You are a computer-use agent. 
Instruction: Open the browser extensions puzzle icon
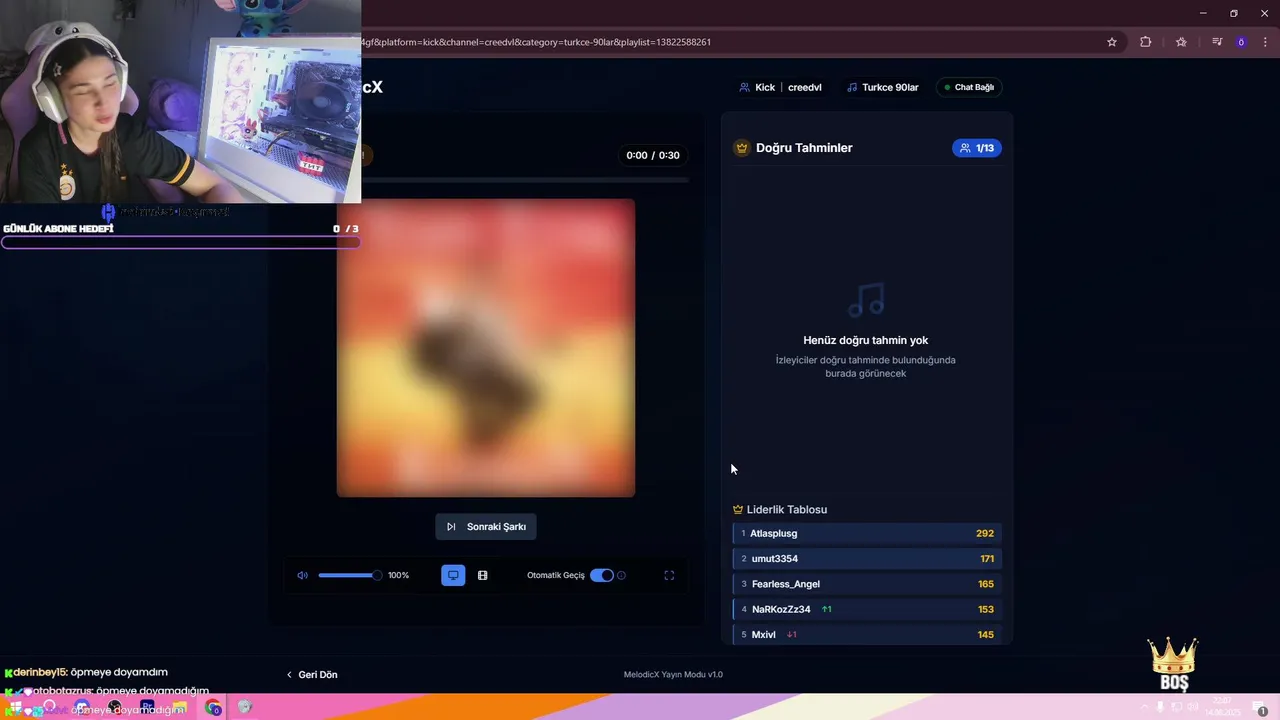click(1146, 42)
